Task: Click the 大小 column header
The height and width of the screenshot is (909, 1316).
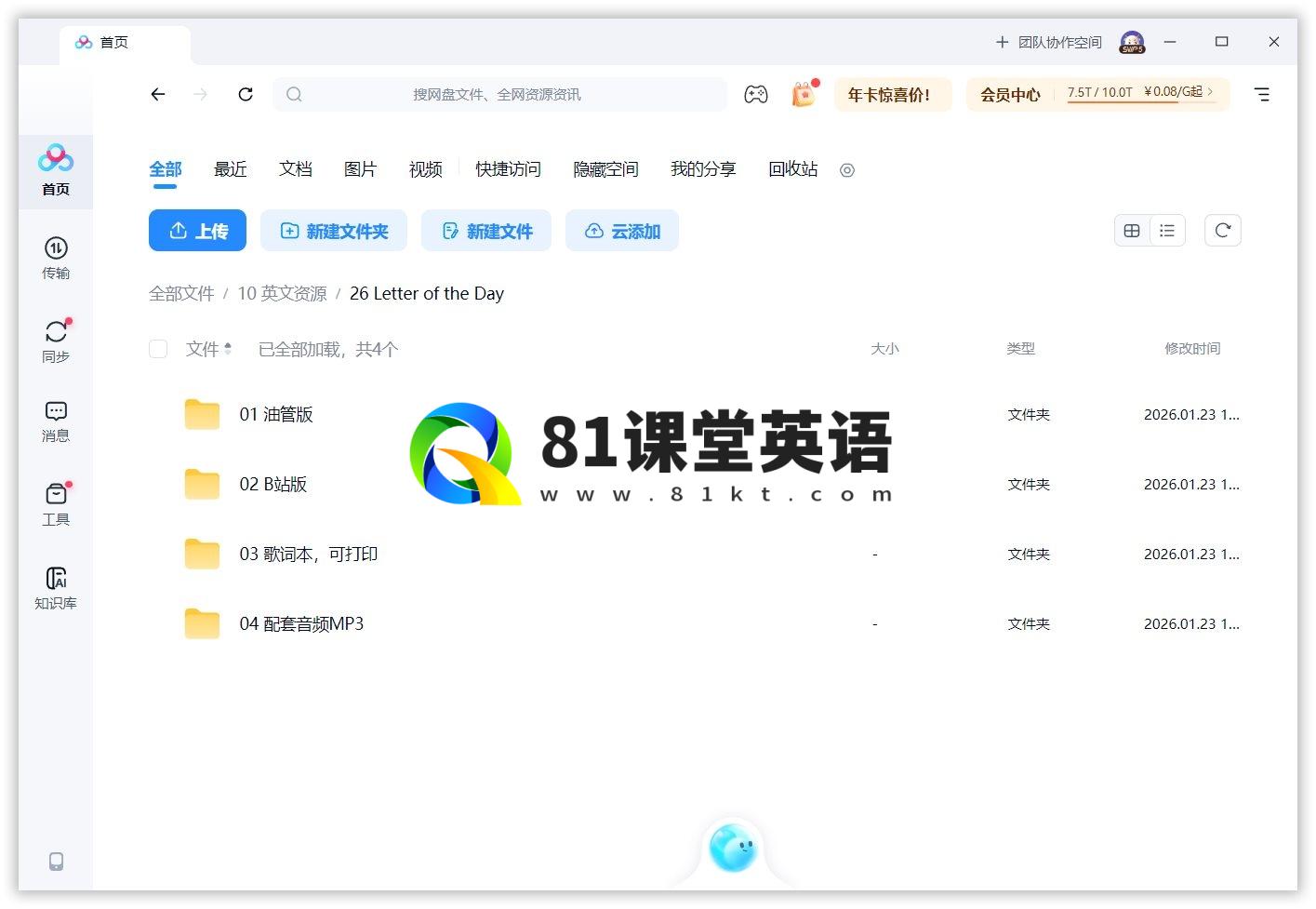Action: (884, 349)
